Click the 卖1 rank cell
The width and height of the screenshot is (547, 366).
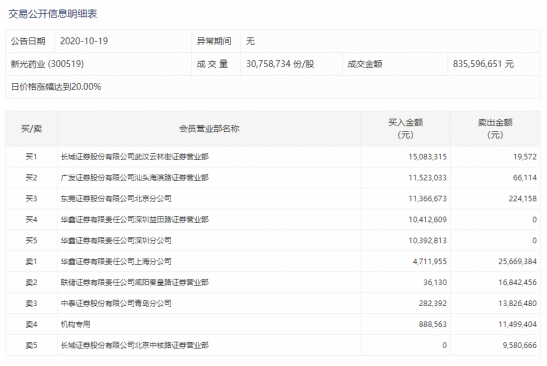click(x=31, y=262)
